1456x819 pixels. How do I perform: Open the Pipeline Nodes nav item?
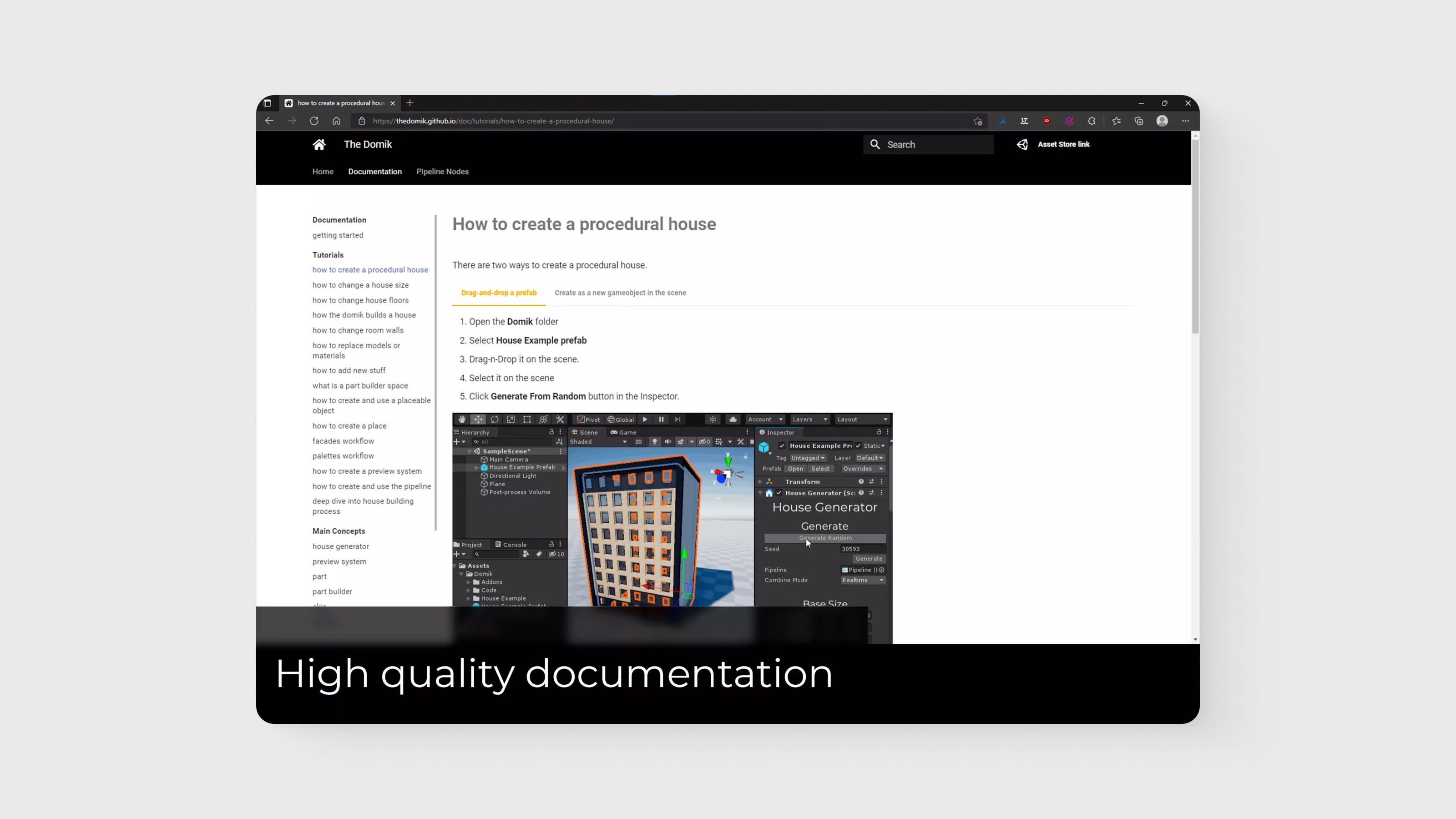443,172
